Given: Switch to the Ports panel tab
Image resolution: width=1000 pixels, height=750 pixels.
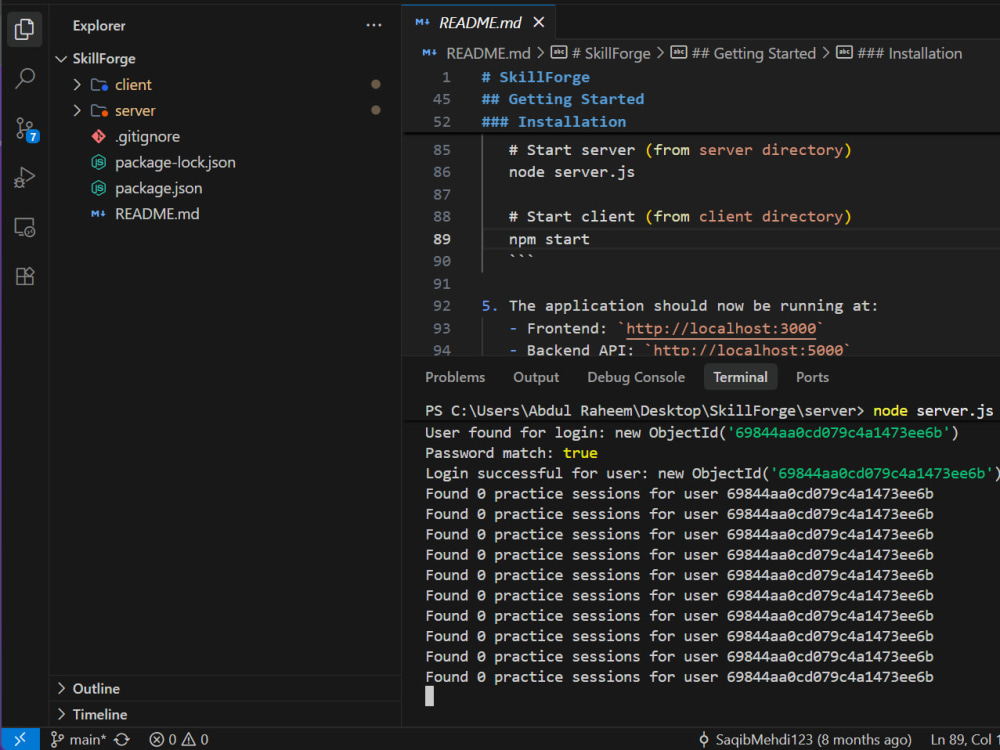Looking at the screenshot, I should coord(812,378).
